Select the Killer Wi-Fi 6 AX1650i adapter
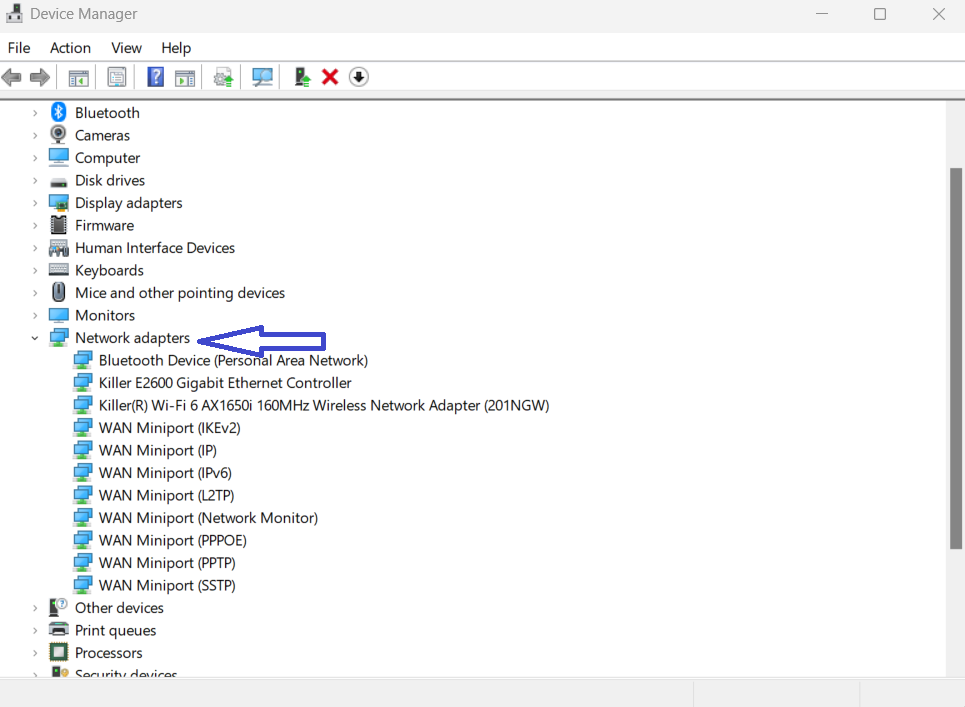 click(x=323, y=405)
